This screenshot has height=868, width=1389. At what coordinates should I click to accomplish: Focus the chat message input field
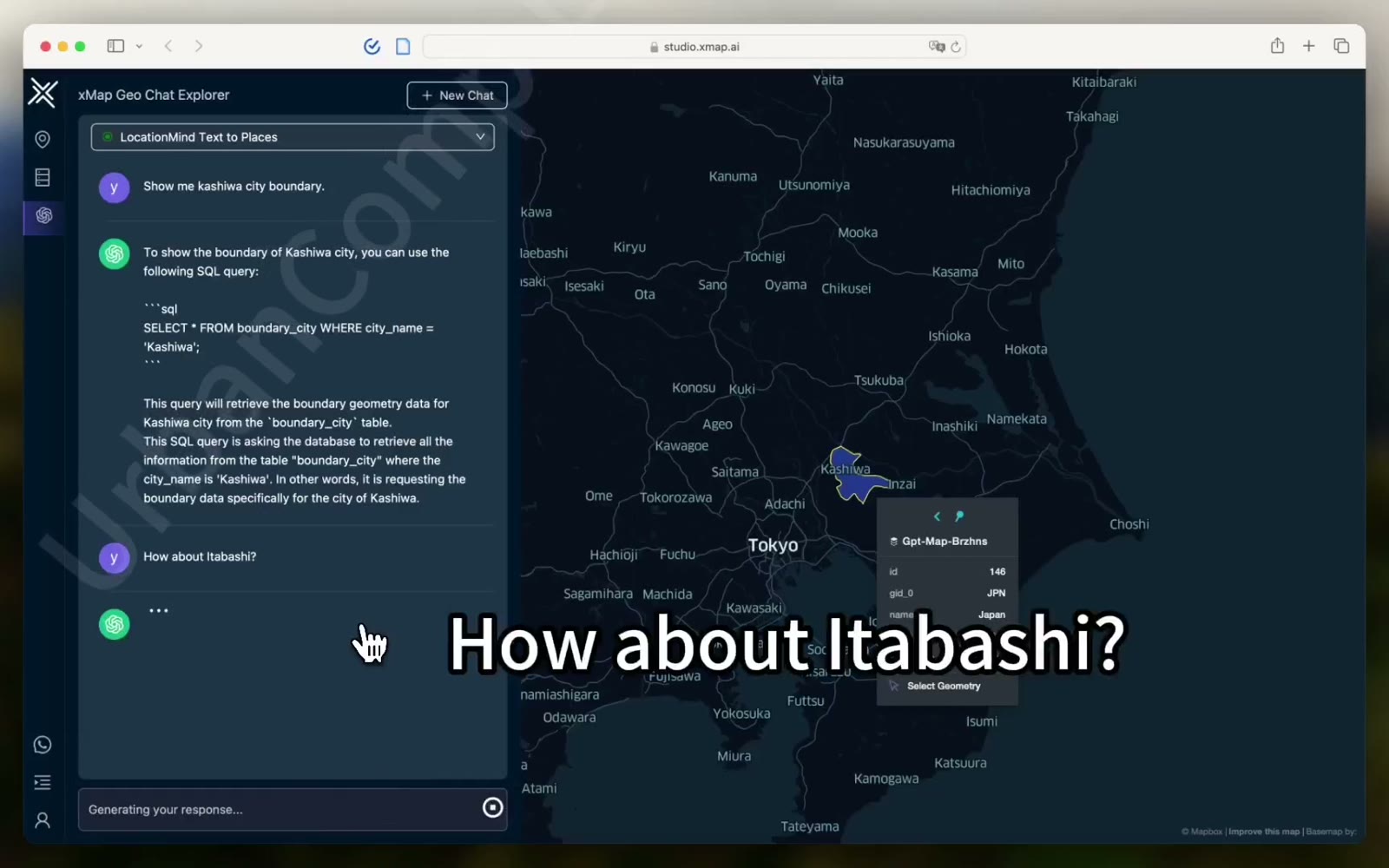tap(280, 810)
